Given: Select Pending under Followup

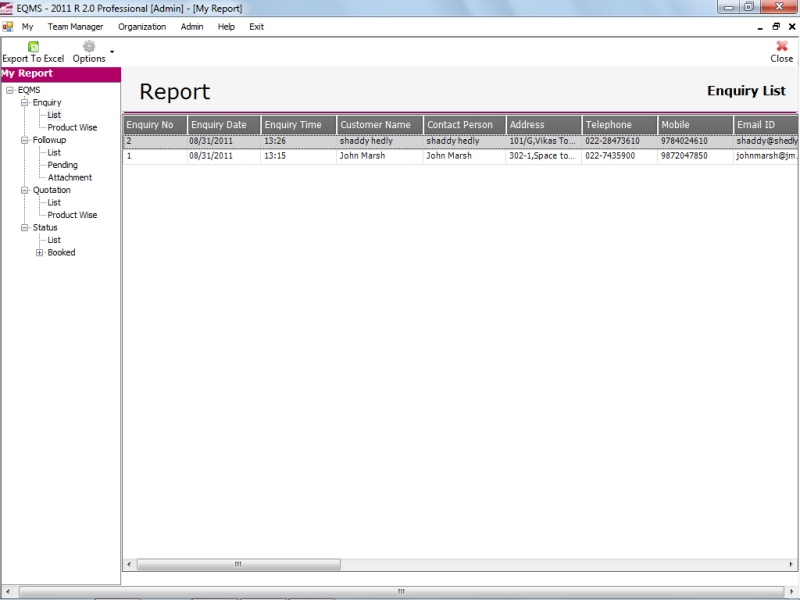Looking at the screenshot, I should click(x=62, y=165).
